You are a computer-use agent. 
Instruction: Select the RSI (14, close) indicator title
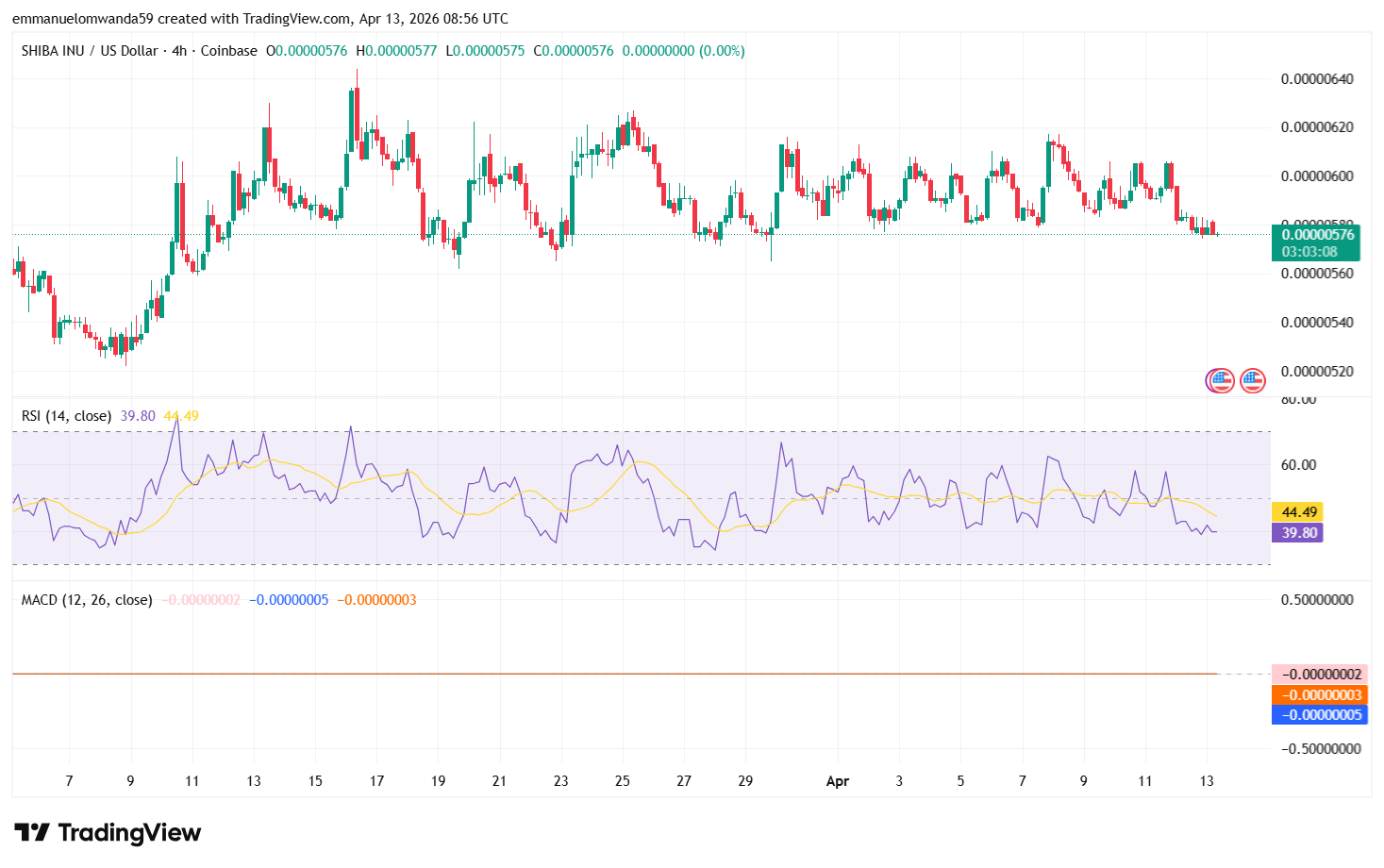pos(66,416)
